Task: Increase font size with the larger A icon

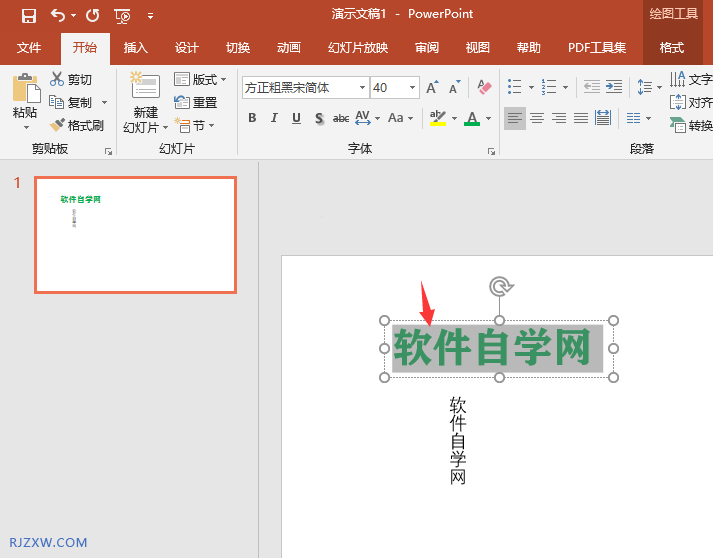Action: [x=432, y=88]
